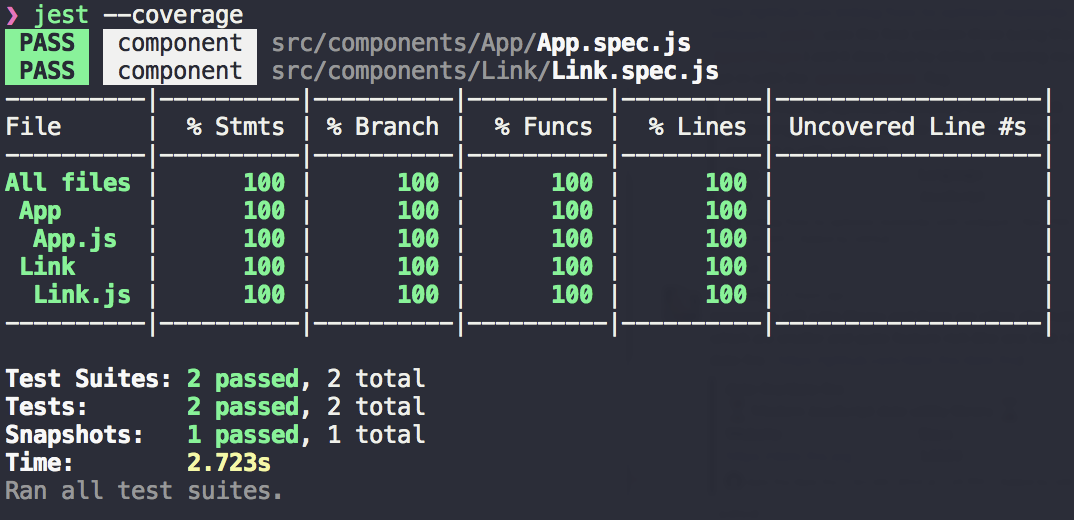The width and height of the screenshot is (1074, 520).
Task: Click % Funcs value for Link.js
Action: point(573,295)
